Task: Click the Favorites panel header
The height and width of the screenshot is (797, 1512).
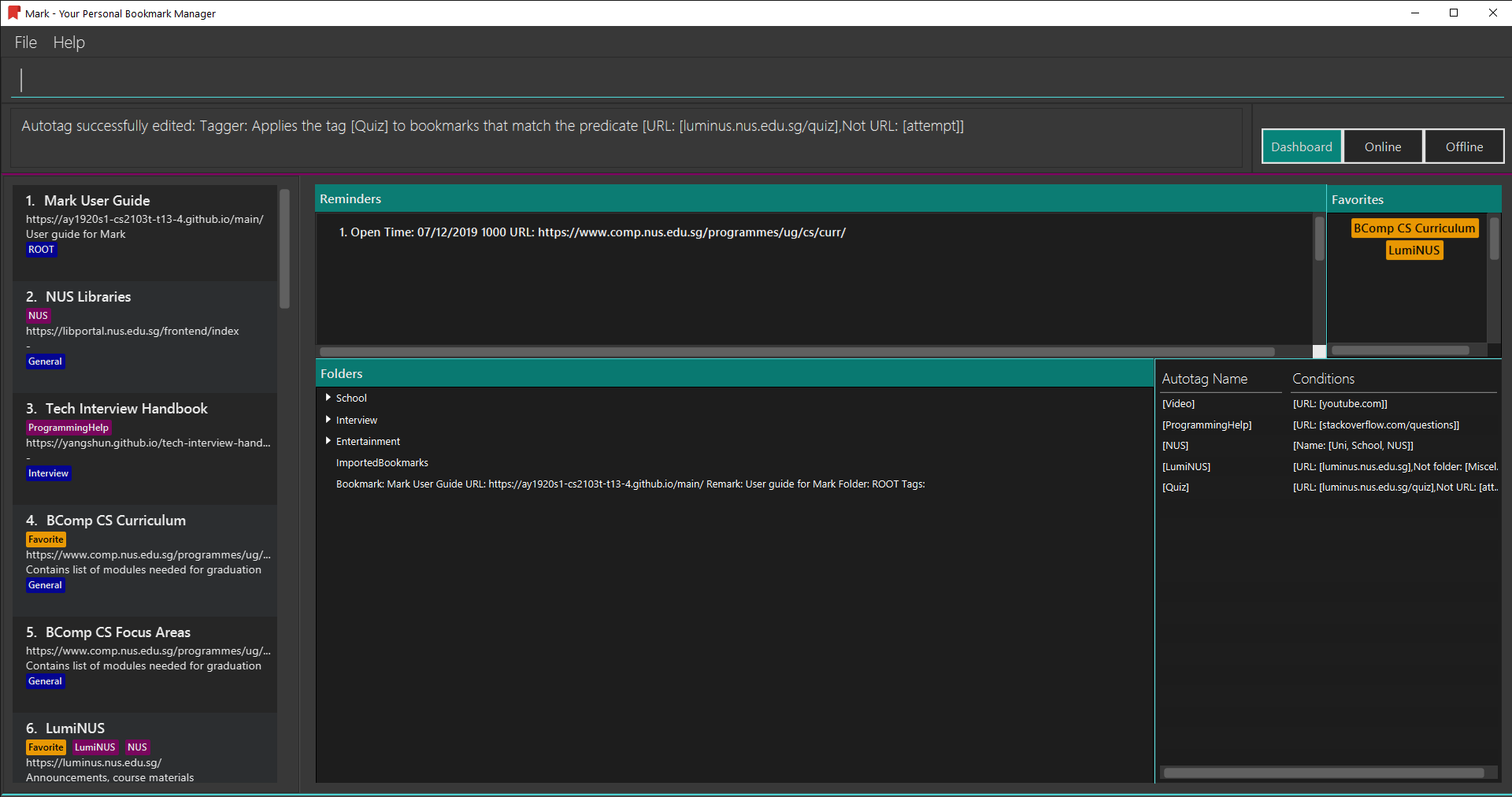Action: point(1414,199)
